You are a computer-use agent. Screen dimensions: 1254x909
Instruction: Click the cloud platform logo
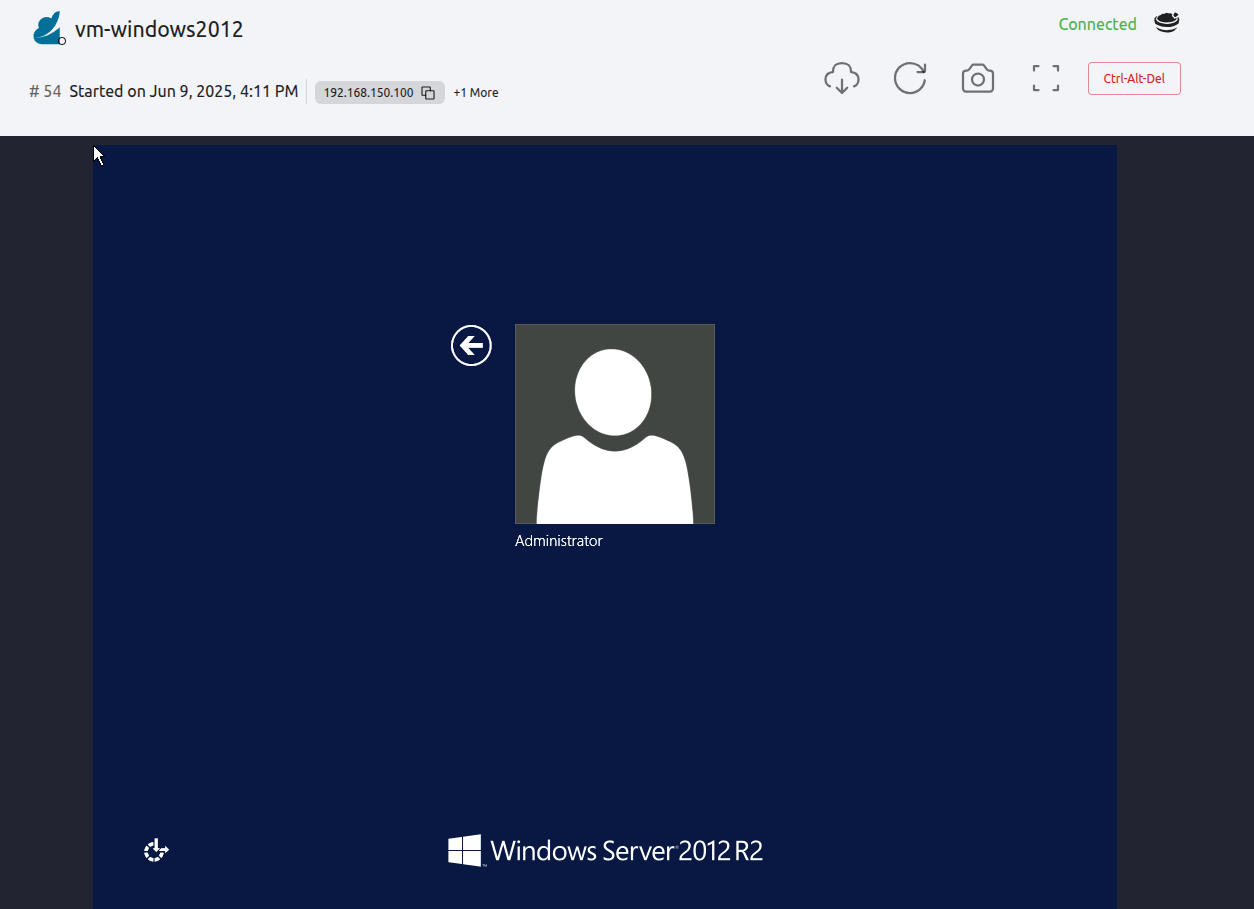[x=47, y=27]
